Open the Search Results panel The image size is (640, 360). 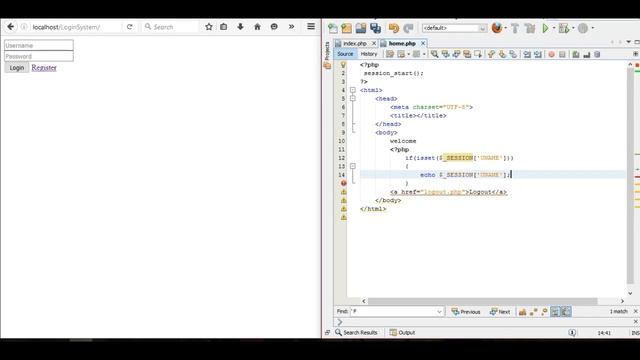pyautogui.click(x=356, y=333)
